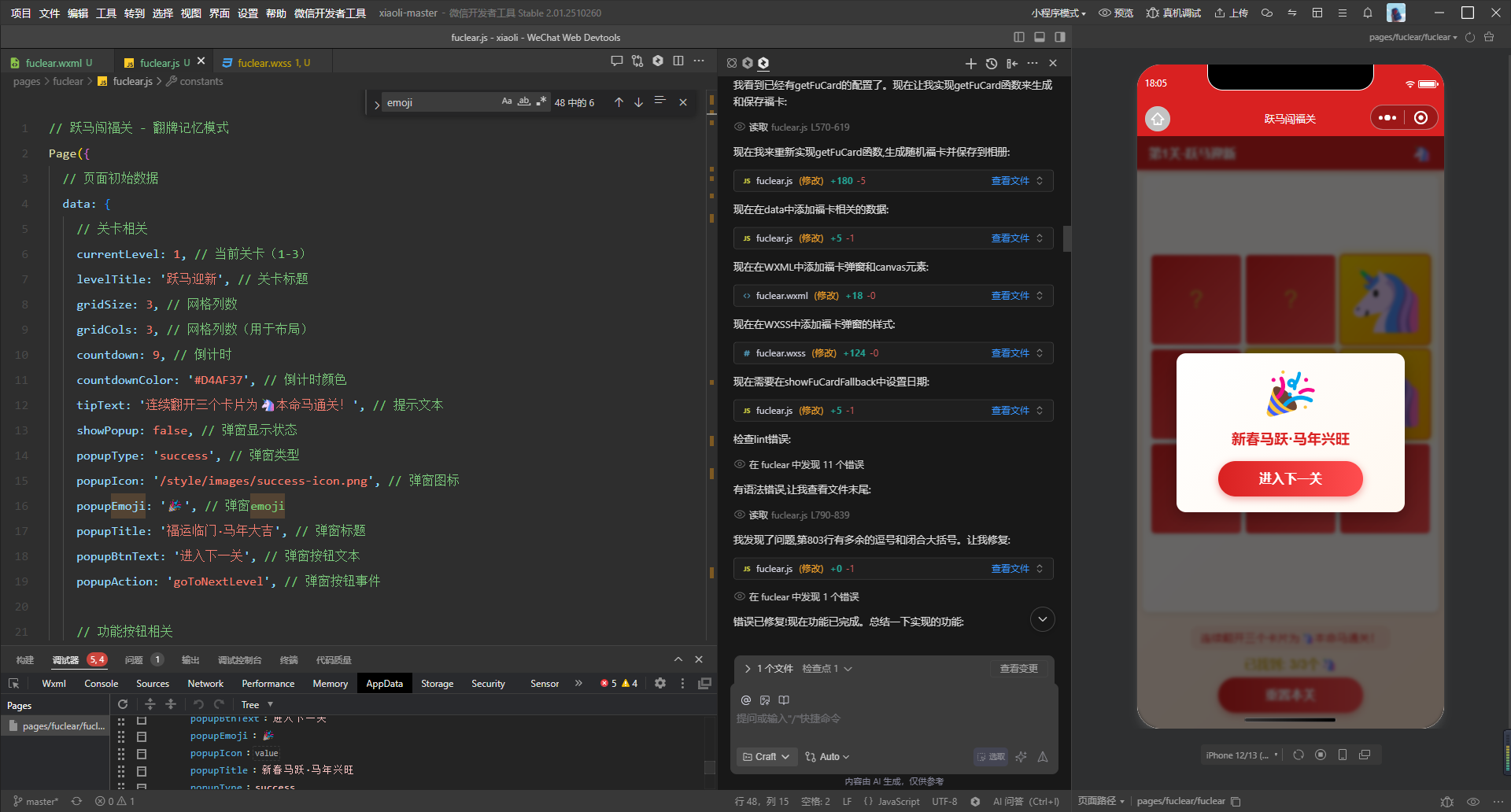Open the mini program capsule three-dots menu

click(1387, 117)
